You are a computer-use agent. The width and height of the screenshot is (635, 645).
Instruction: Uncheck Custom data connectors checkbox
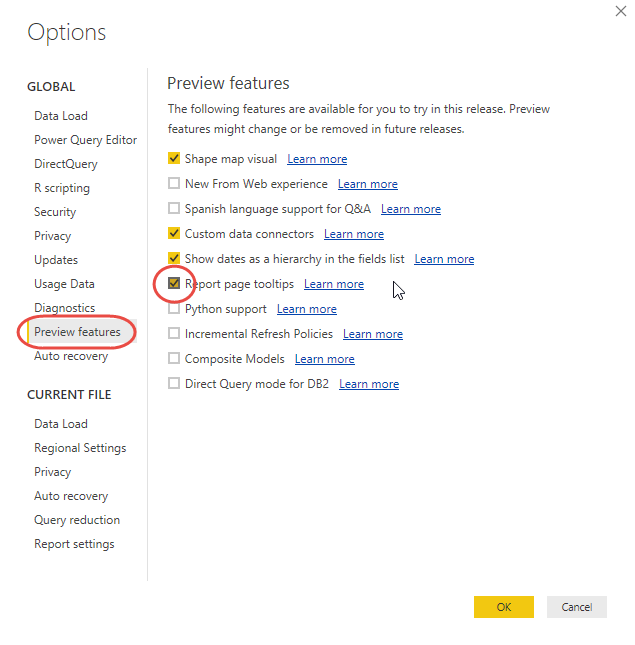tap(174, 234)
